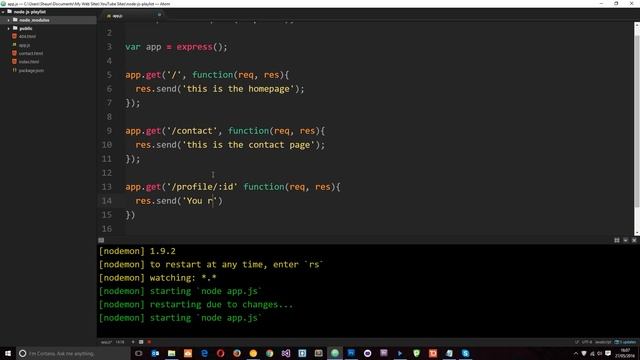Maximize the terminal panel

[x=617, y=240]
